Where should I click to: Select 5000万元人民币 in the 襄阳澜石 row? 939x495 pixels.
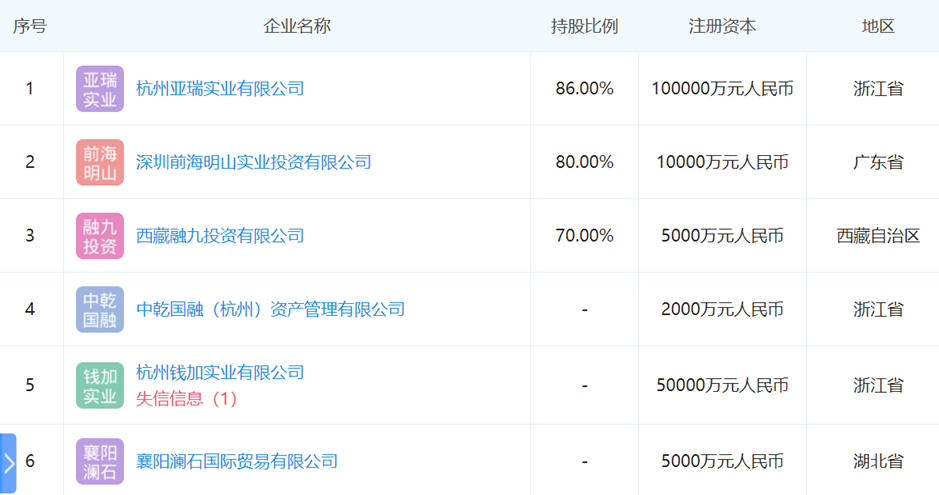[722, 461]
